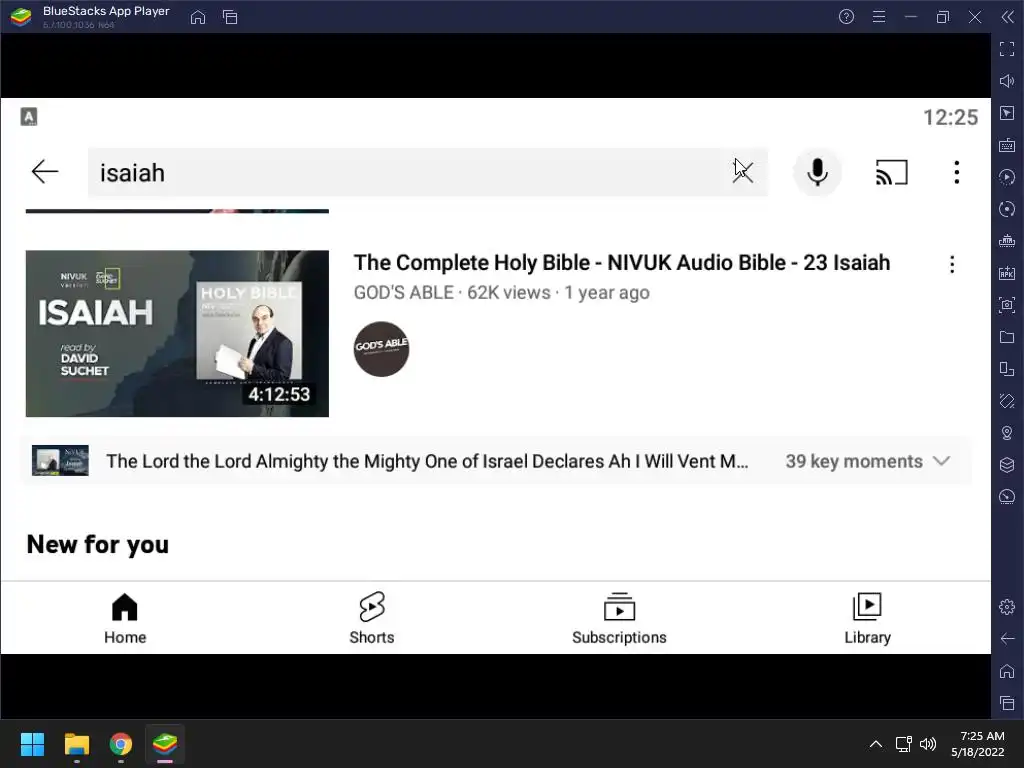This screenshot has height=768, width=1024.
Task: Click the isaiah search input field
Action: coord(428,172)
